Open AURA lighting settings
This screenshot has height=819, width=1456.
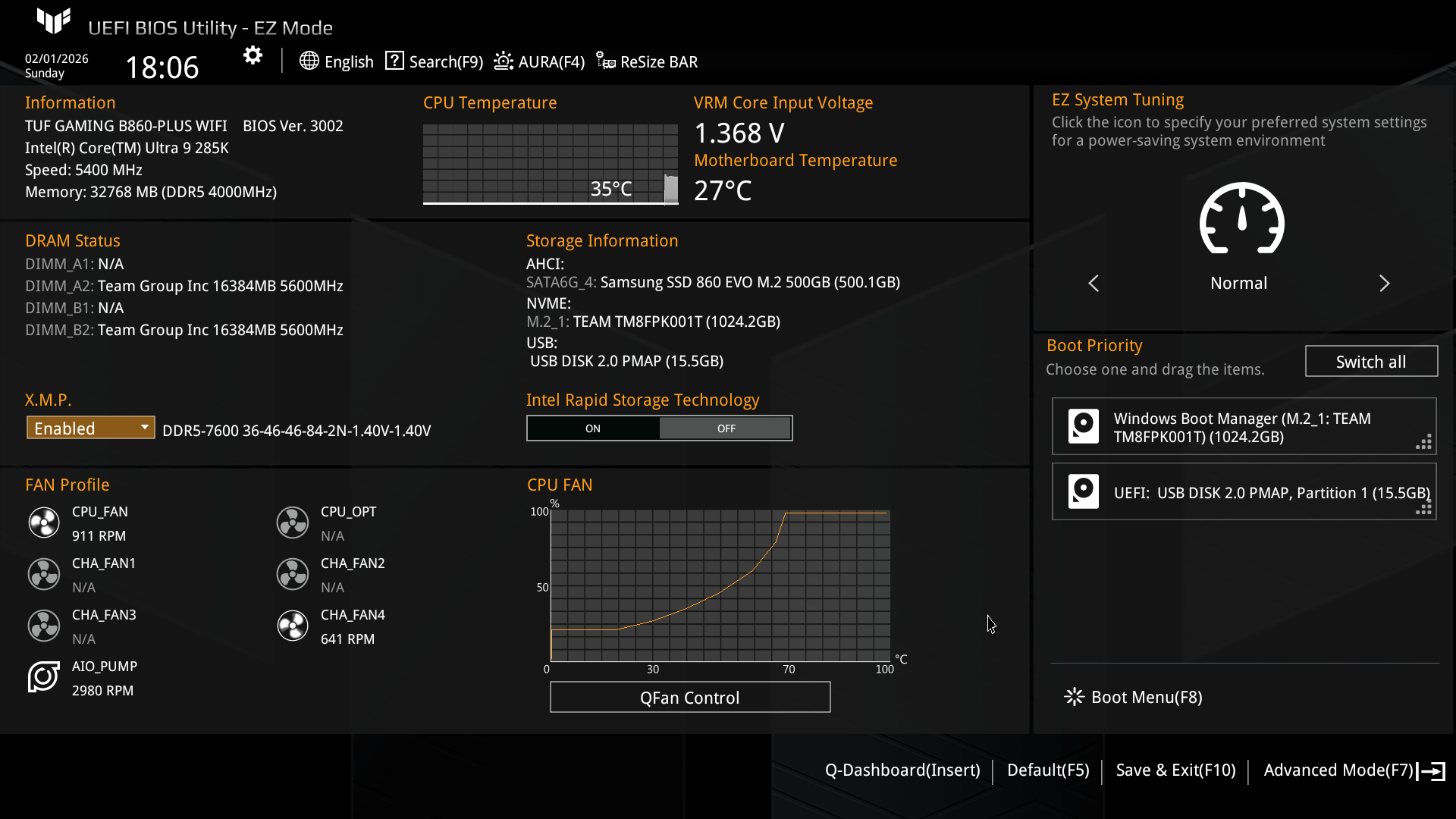click(x=539, y=61)
